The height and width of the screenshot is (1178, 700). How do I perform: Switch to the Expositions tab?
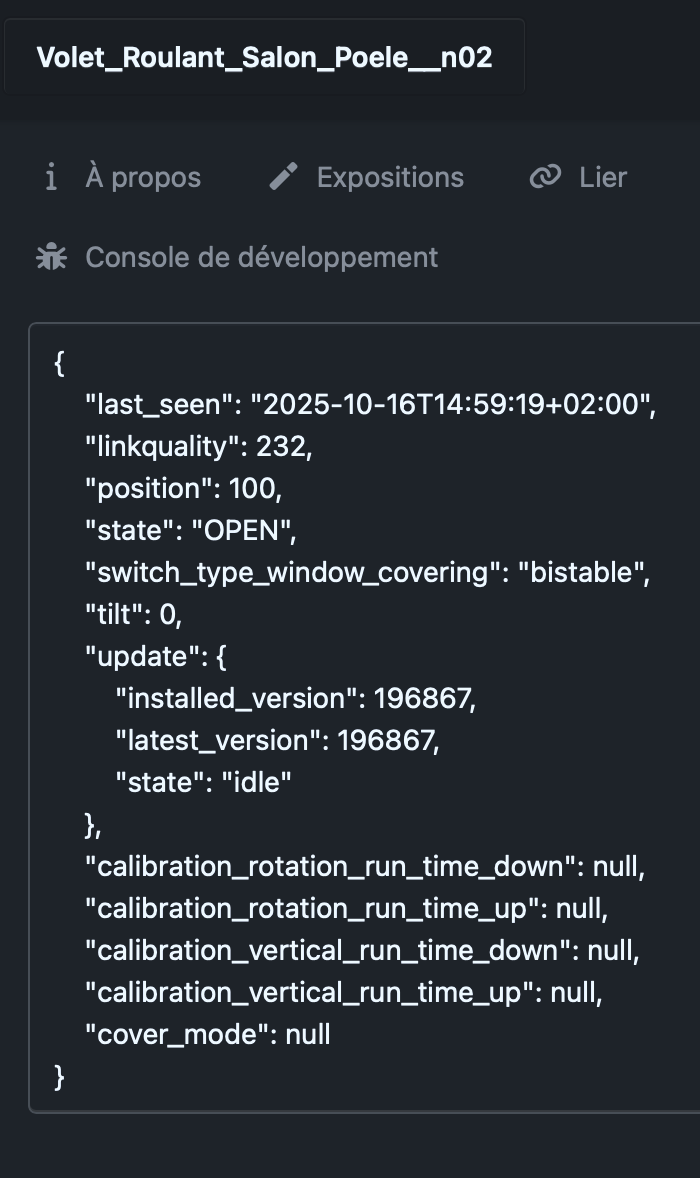390,178
